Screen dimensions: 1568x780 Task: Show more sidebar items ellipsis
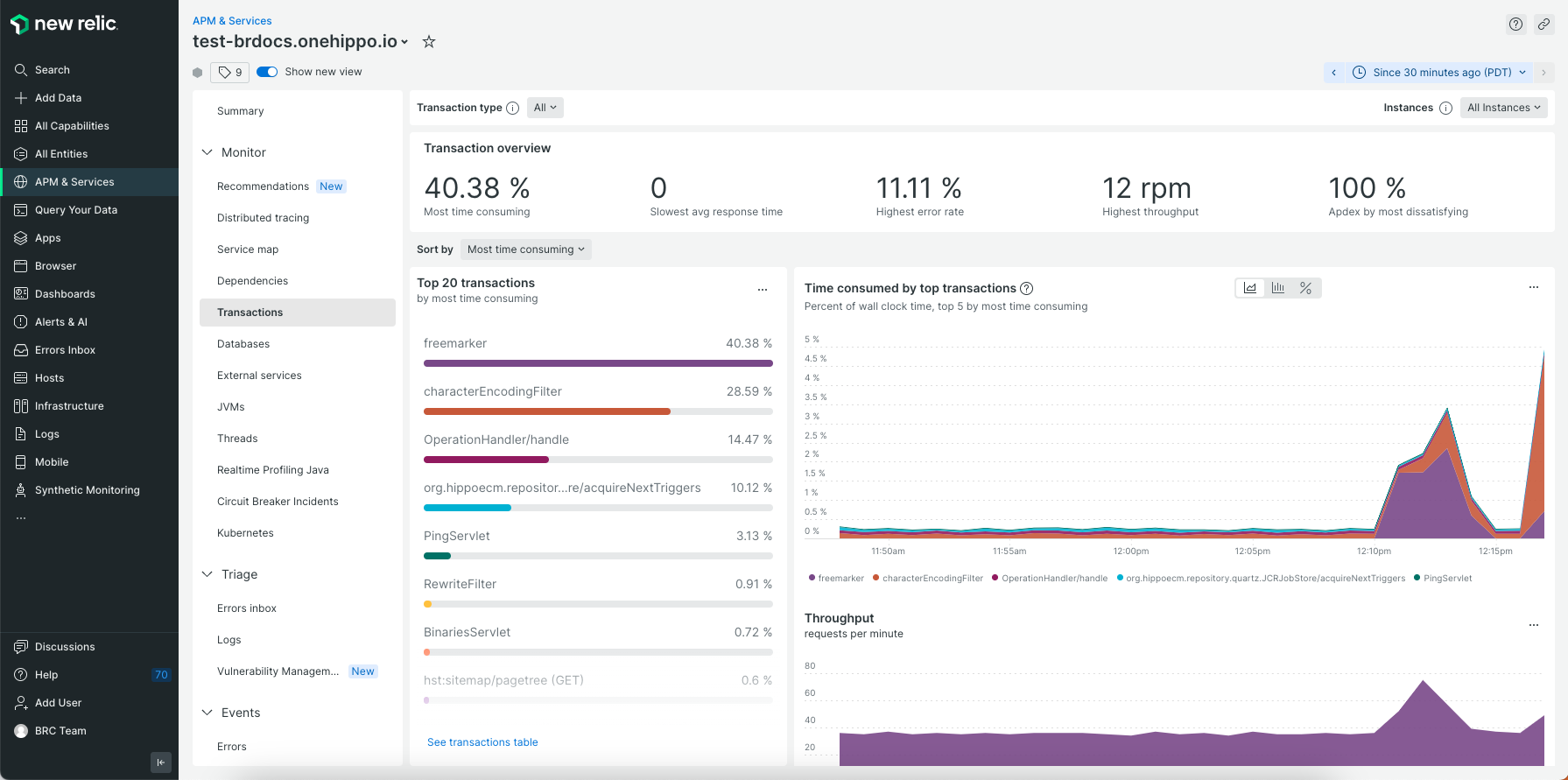coord(21,518)
